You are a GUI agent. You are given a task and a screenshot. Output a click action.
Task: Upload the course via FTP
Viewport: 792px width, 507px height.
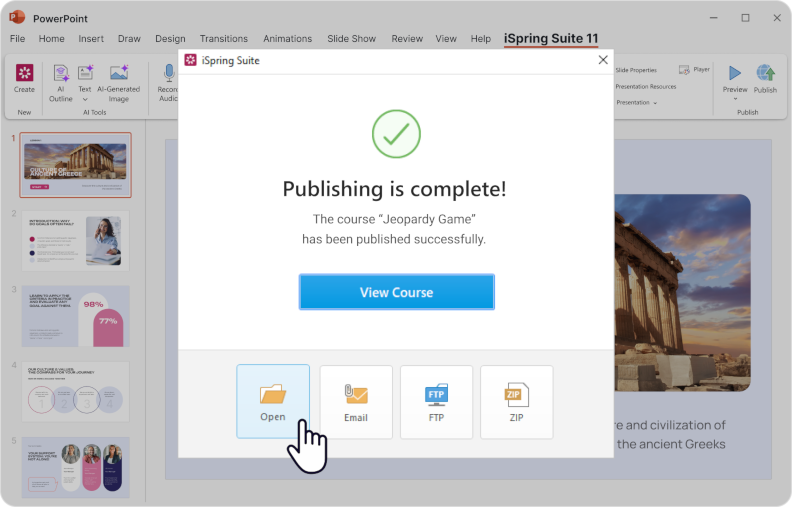pyautogui.click(x=436, y=402)
